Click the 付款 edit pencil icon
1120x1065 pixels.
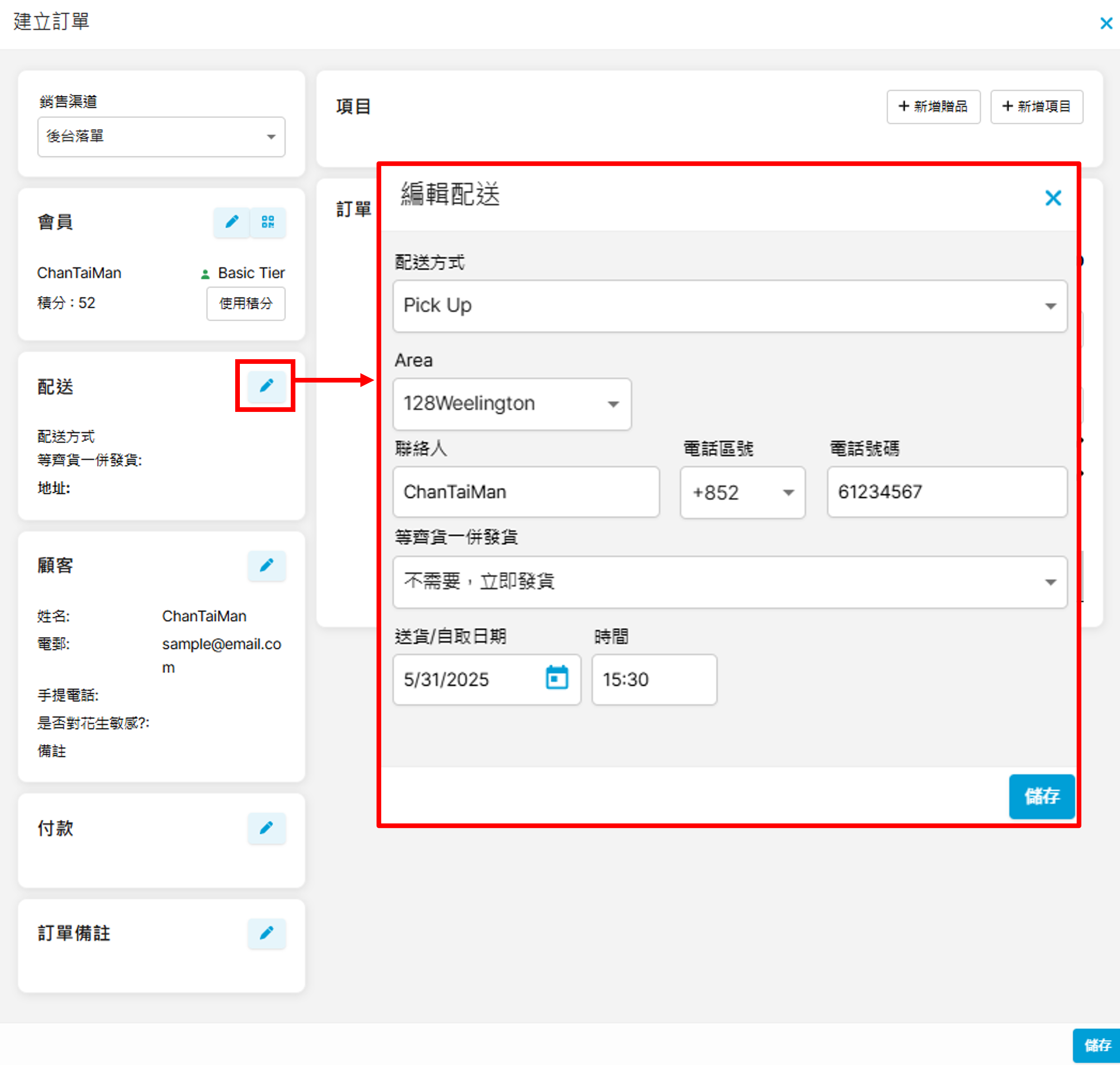(x=266, y=828)
